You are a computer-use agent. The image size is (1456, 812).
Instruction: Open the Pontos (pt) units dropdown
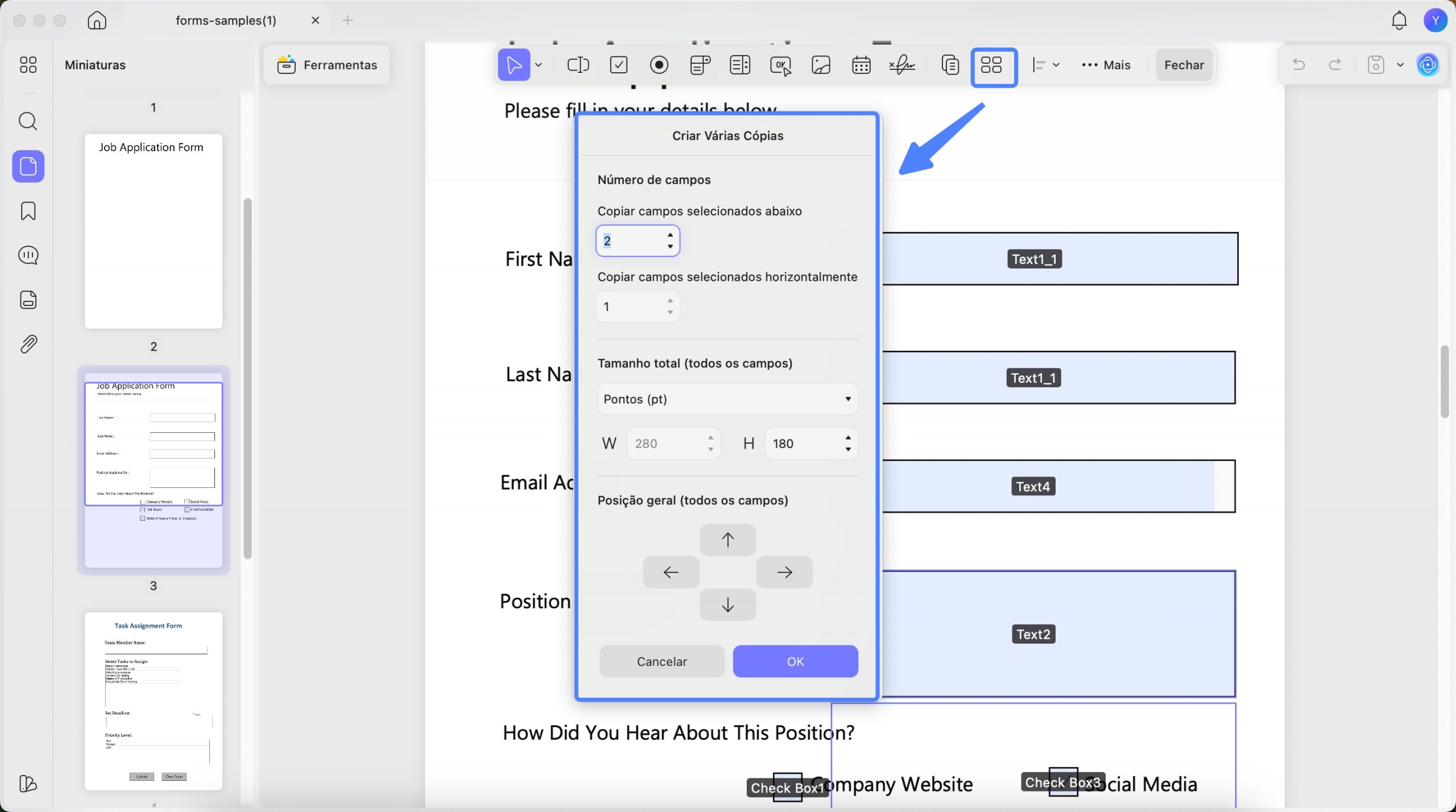click(x=727, y=399)
